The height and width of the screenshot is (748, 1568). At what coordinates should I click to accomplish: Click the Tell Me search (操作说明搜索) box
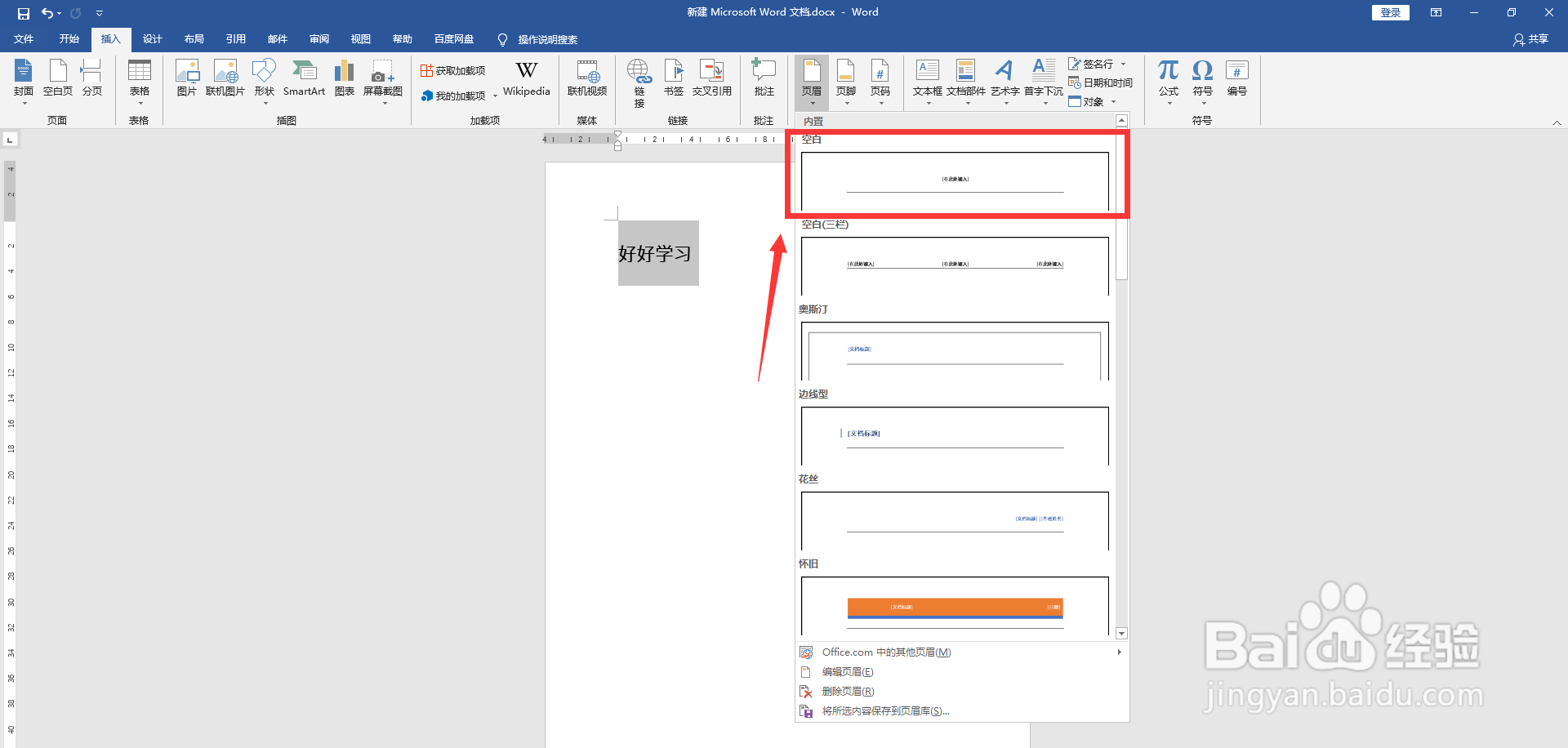[539, 39]
